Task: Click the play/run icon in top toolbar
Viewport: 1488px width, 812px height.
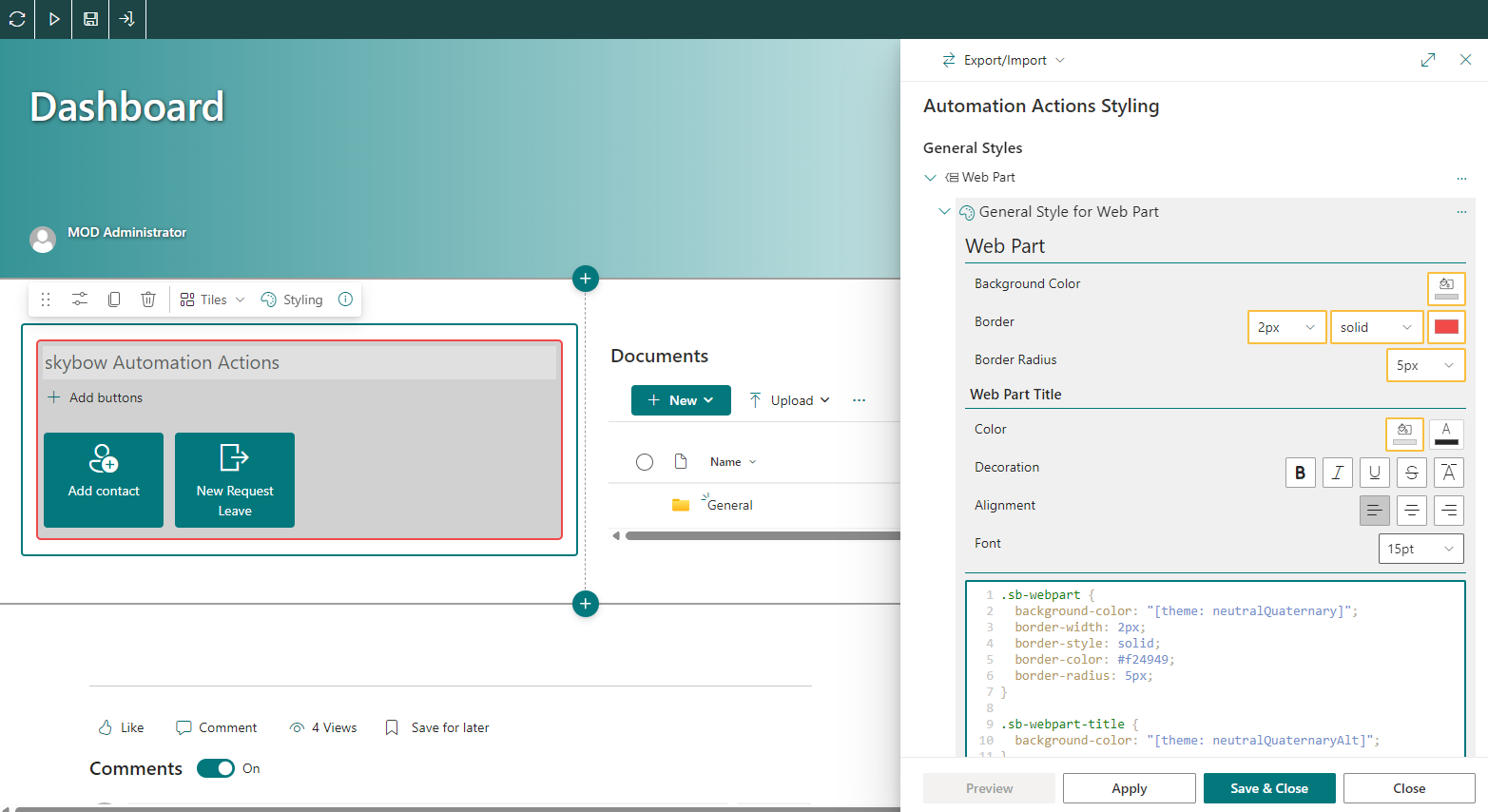Action: (54, 19)
